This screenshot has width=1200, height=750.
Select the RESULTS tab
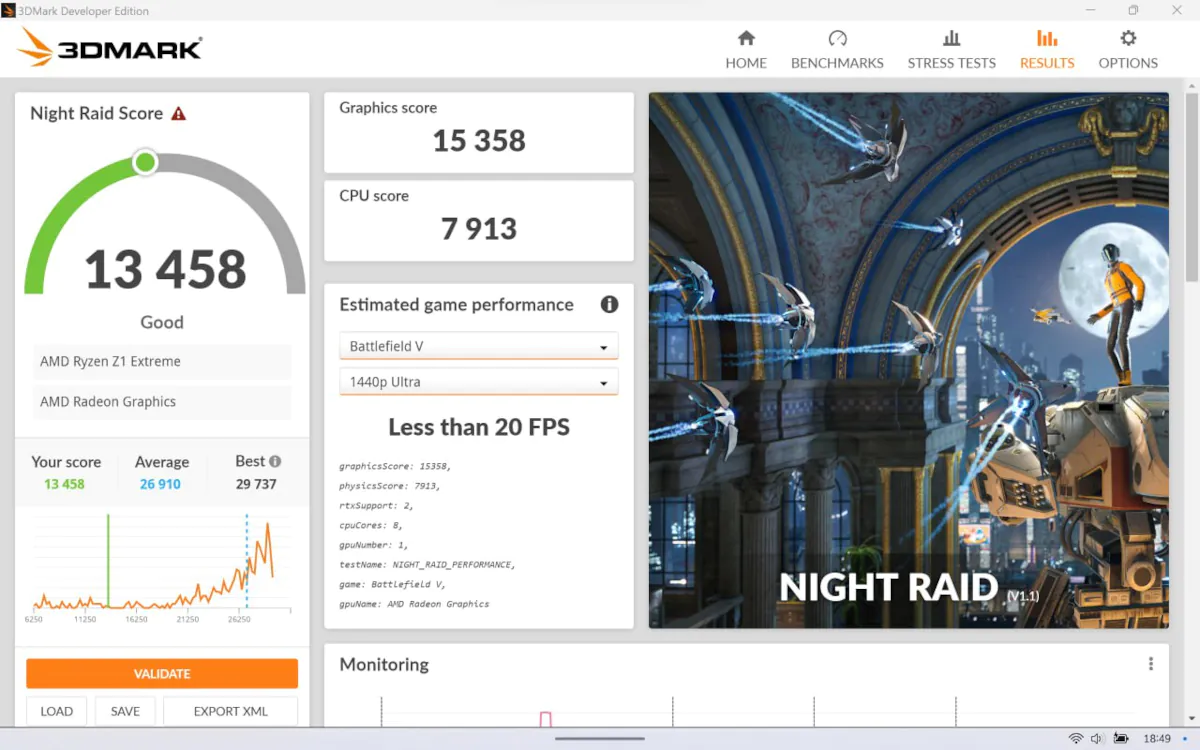(1047, 50)
